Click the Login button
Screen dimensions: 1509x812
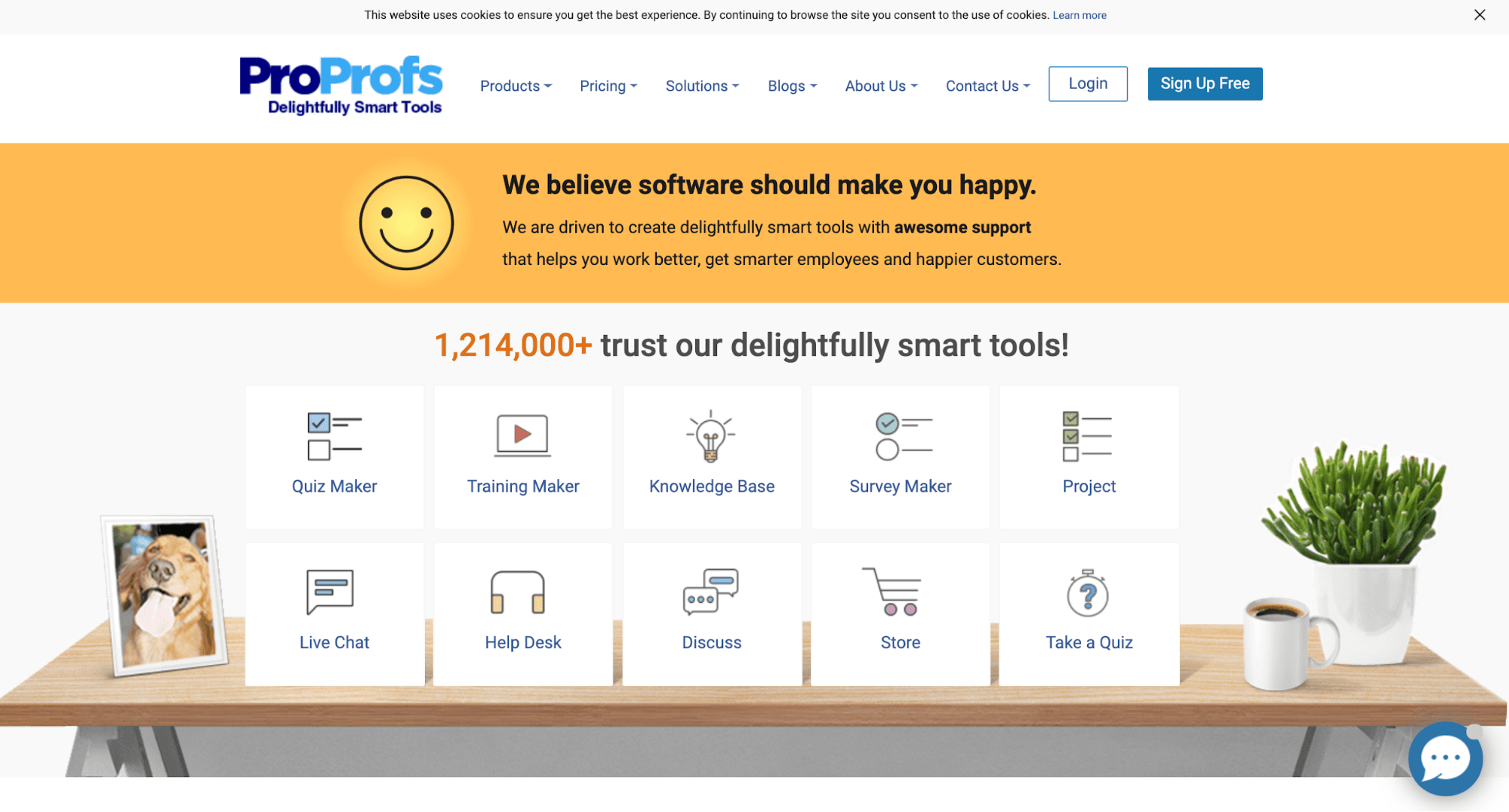pos(1088,84)
